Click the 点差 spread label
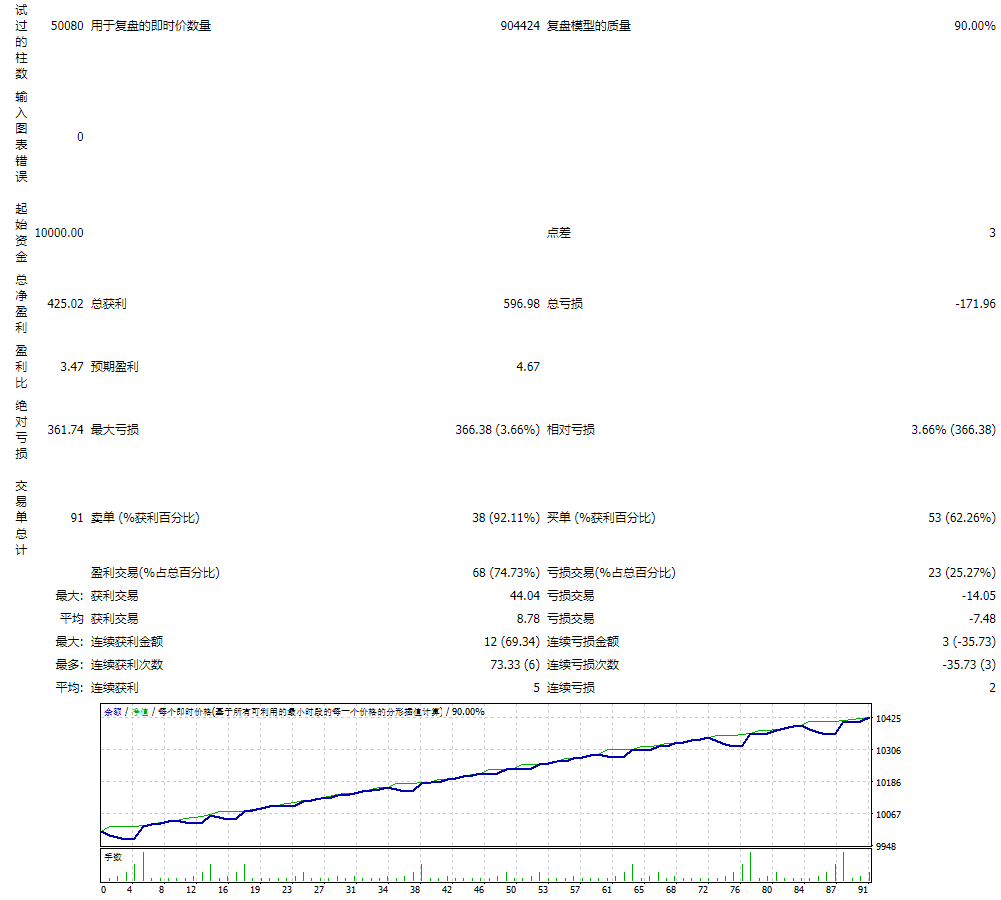Image resolution: width=1001 pixels, height=900 pixels. [x=559, y=232]
